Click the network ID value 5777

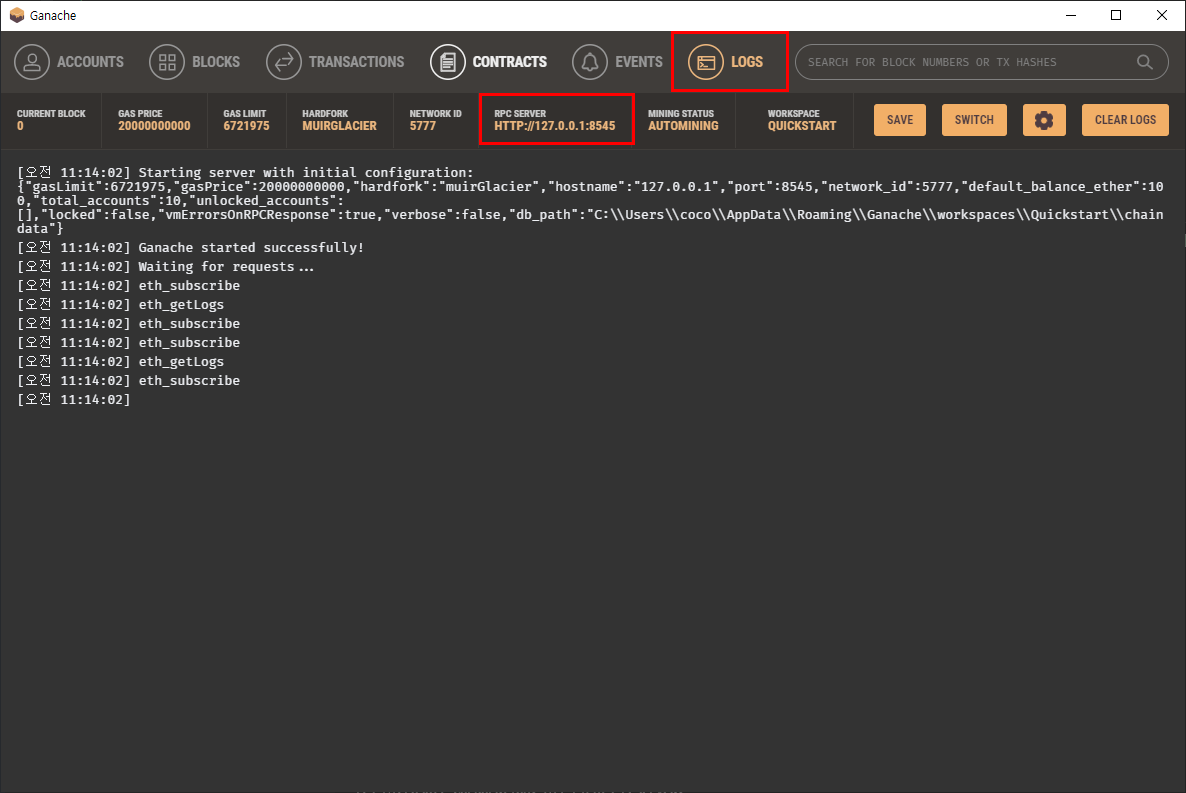point(423,126)
